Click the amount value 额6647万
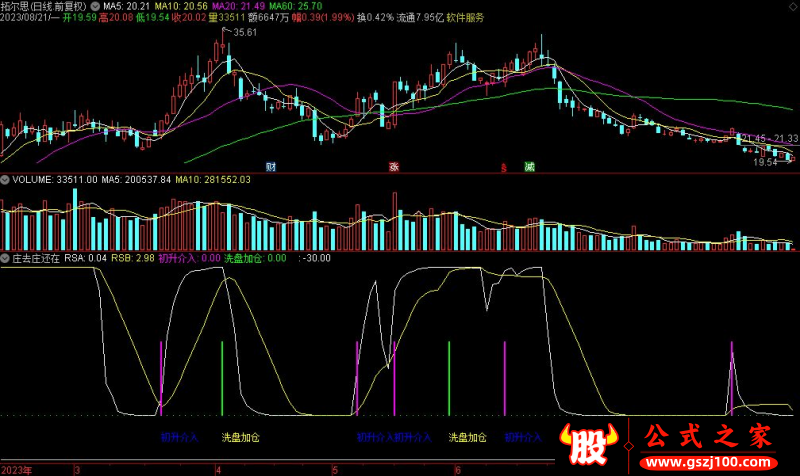The width and height of the screenshot is (800, 476). (269, 17)
